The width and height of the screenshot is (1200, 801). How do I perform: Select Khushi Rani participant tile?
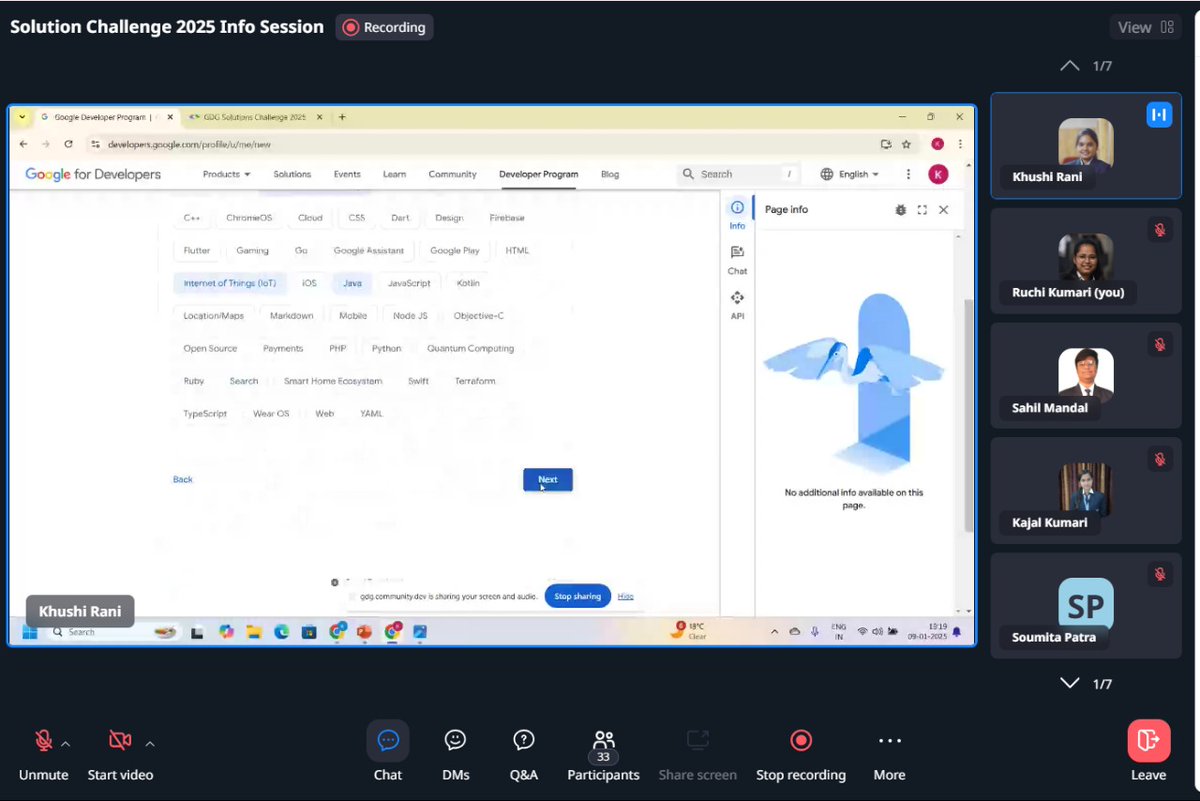(x=1086, y=146)
